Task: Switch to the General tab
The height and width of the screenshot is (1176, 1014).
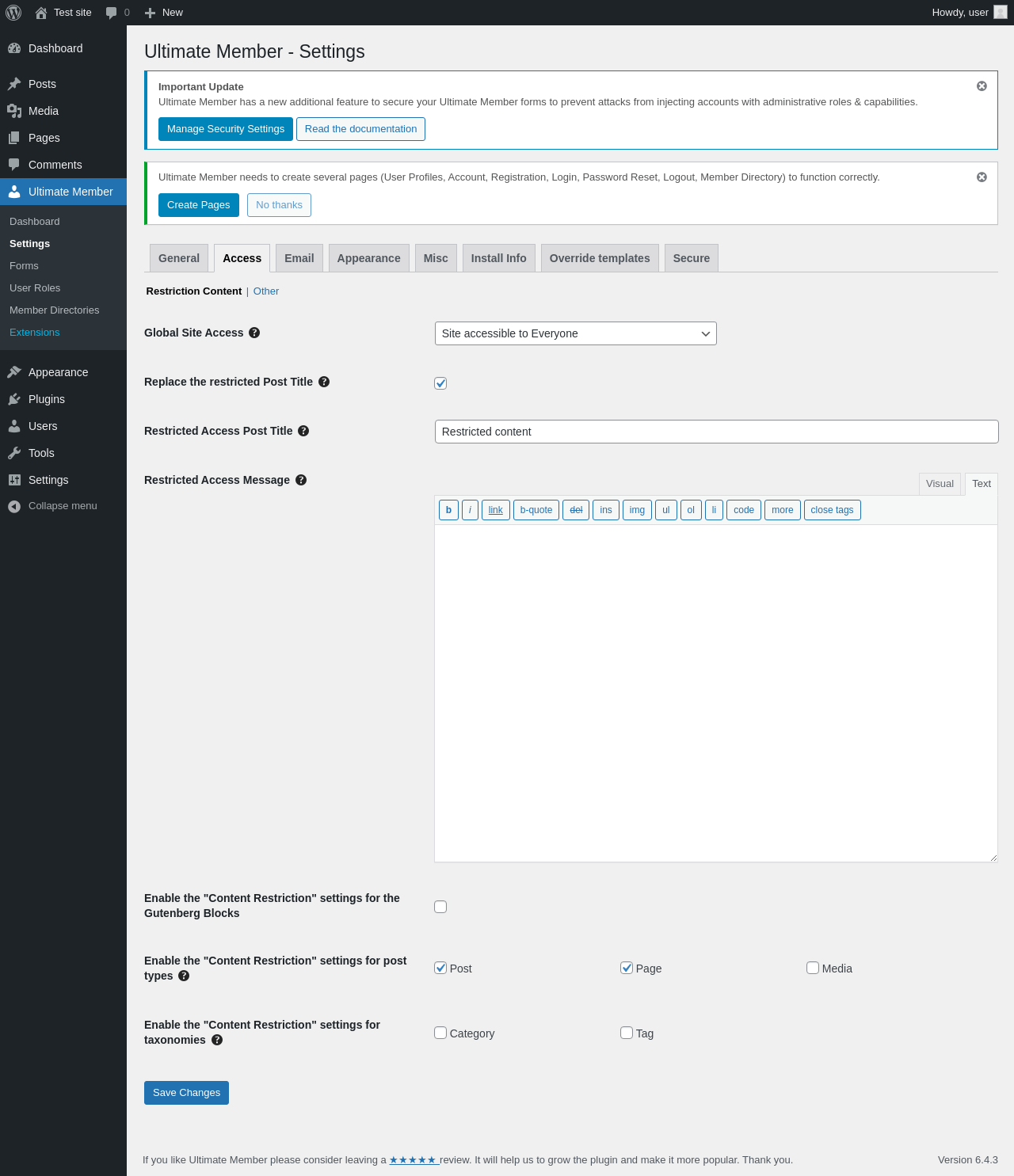Action: coord(179,258)
